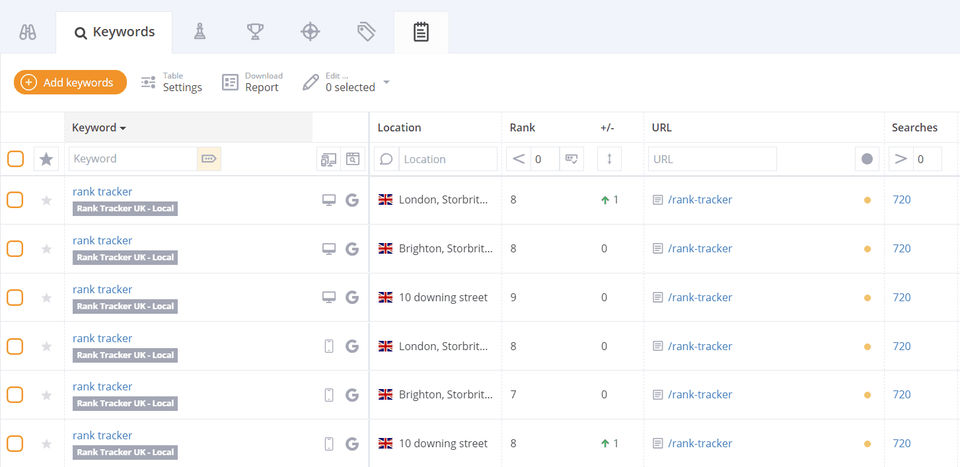
Task: Click the tag filter icon beside Keyword field
Action: coord(208,159)
